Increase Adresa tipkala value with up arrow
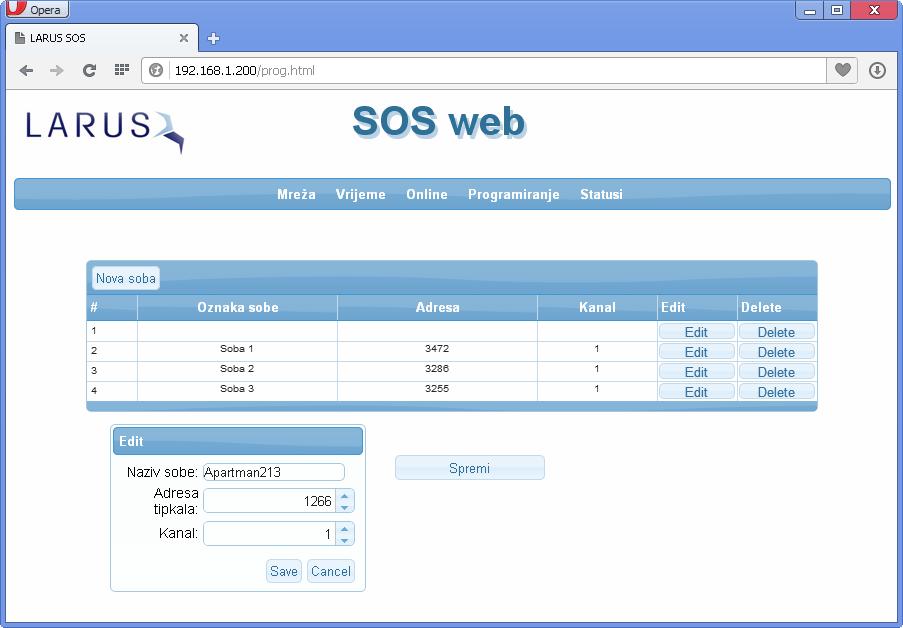 345,495
